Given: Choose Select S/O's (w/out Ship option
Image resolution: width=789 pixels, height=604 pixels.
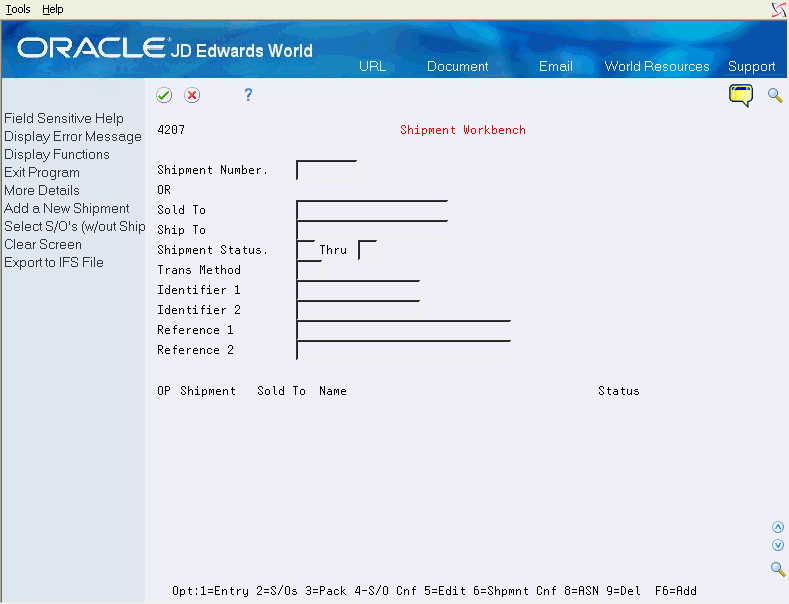Looking at the screenshot, I should (x=74, y=226).
